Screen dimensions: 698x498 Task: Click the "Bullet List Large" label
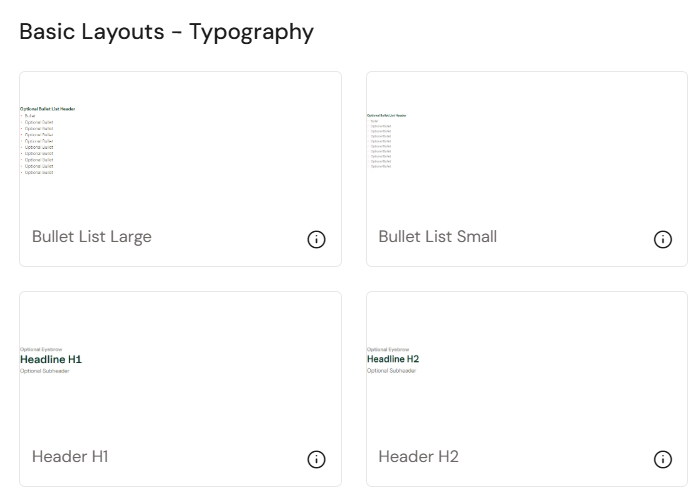[92, 237]
